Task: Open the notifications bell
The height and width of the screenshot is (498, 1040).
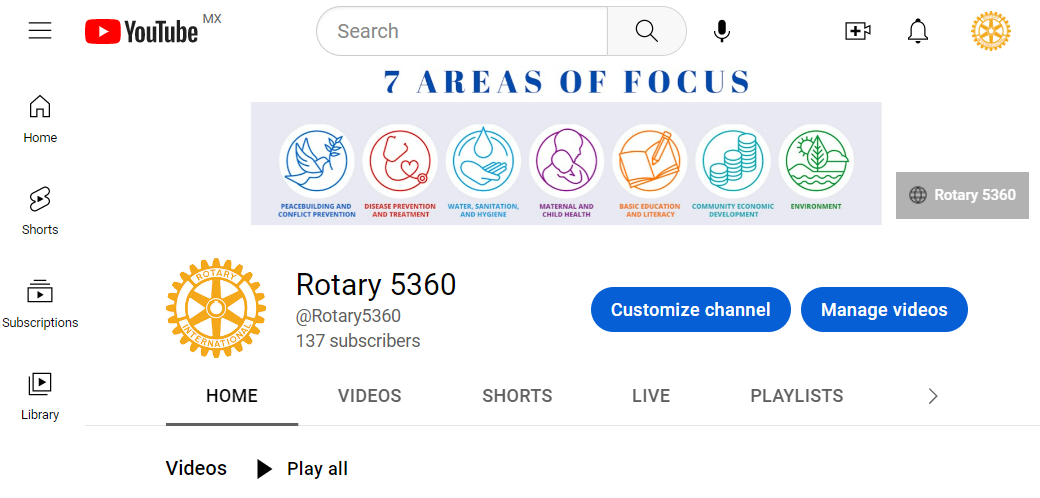Action: pos(918,31)
